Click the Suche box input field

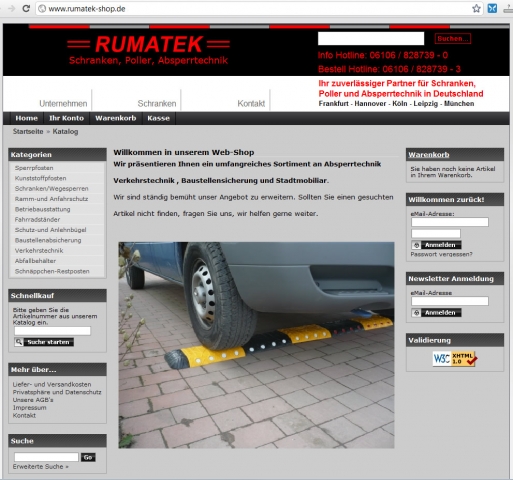pyautogui.click(x=46, y=457)
